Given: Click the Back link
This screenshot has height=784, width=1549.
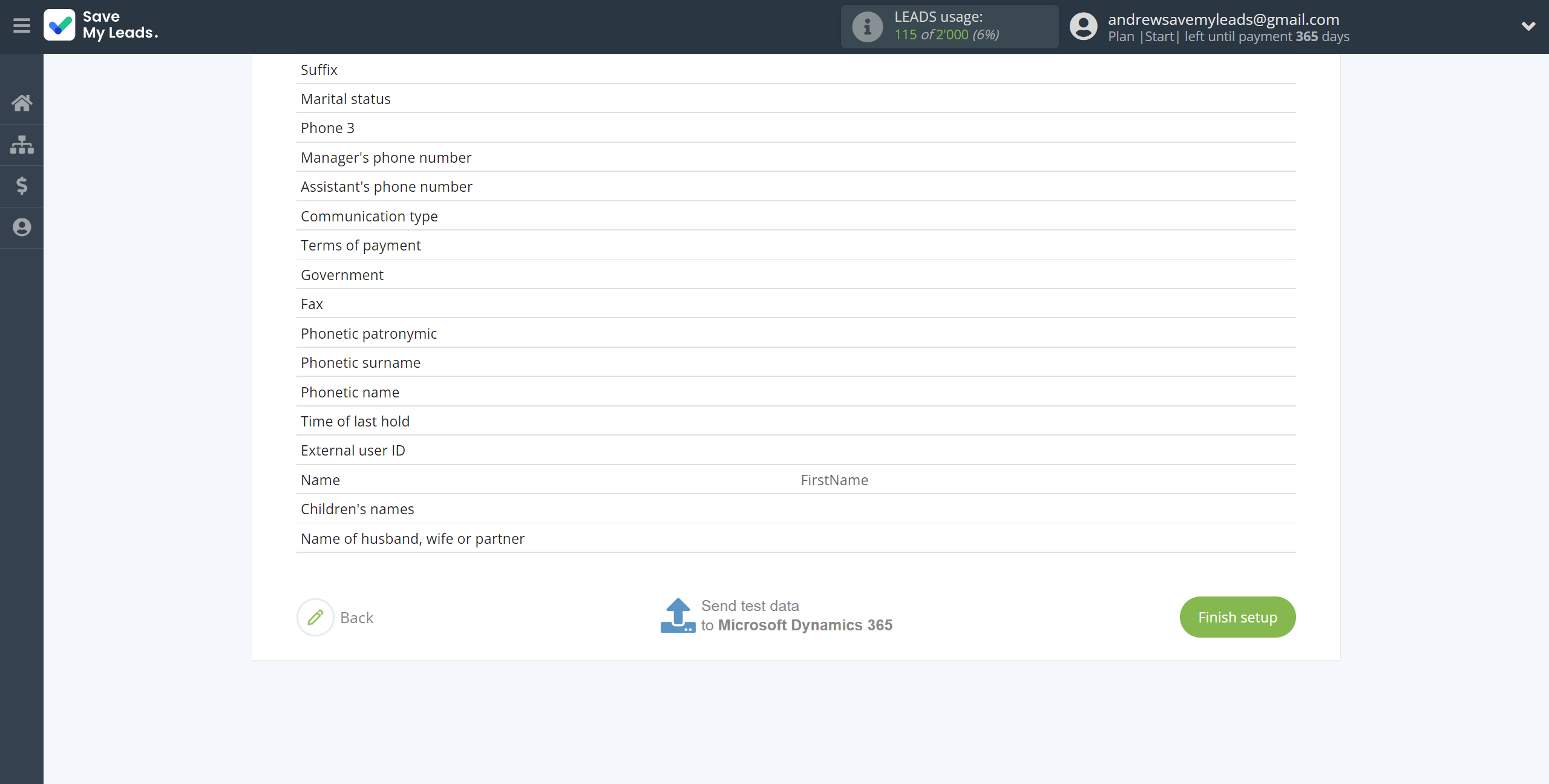Looking at the screenshot, I should click(356, 618).
